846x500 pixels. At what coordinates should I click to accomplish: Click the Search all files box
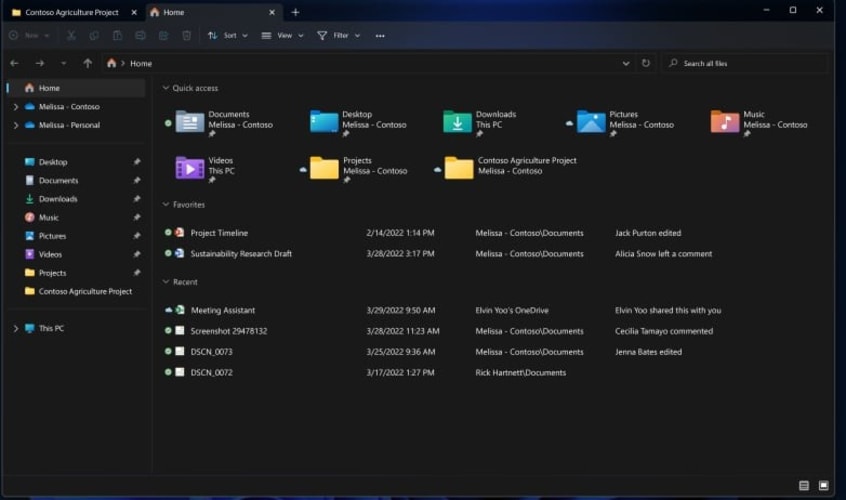pyautogui.click(x=745, y=63)
